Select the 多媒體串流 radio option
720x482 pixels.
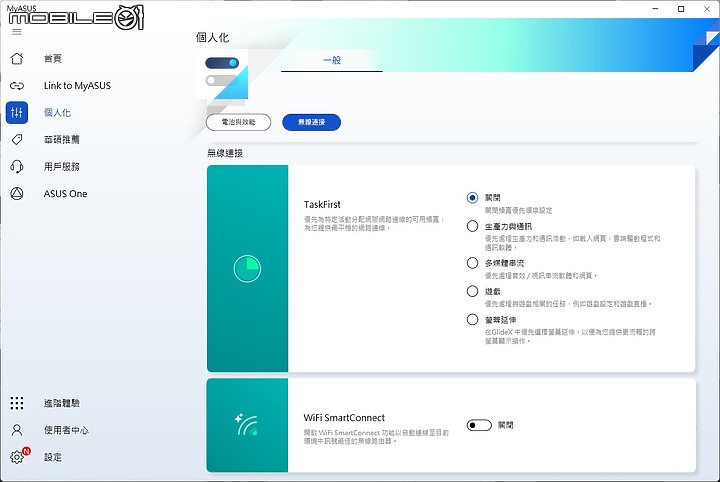(472, 263)
